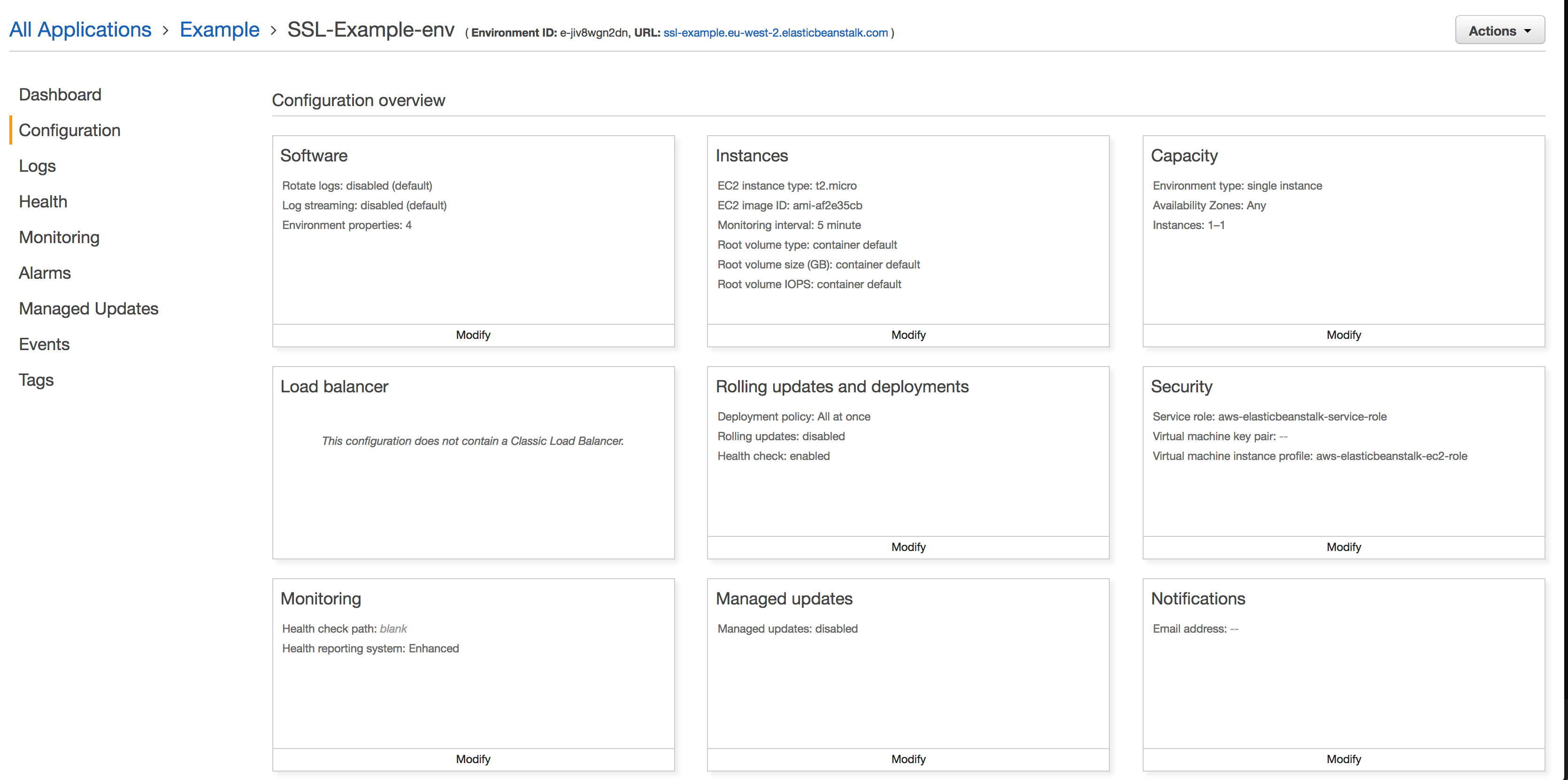The width and height of the screenshot is (1568, 780).
Task: Open ssl-example.eu-west-2.elasticbeanstalk.com URL
Action: (x=776, y=33)
